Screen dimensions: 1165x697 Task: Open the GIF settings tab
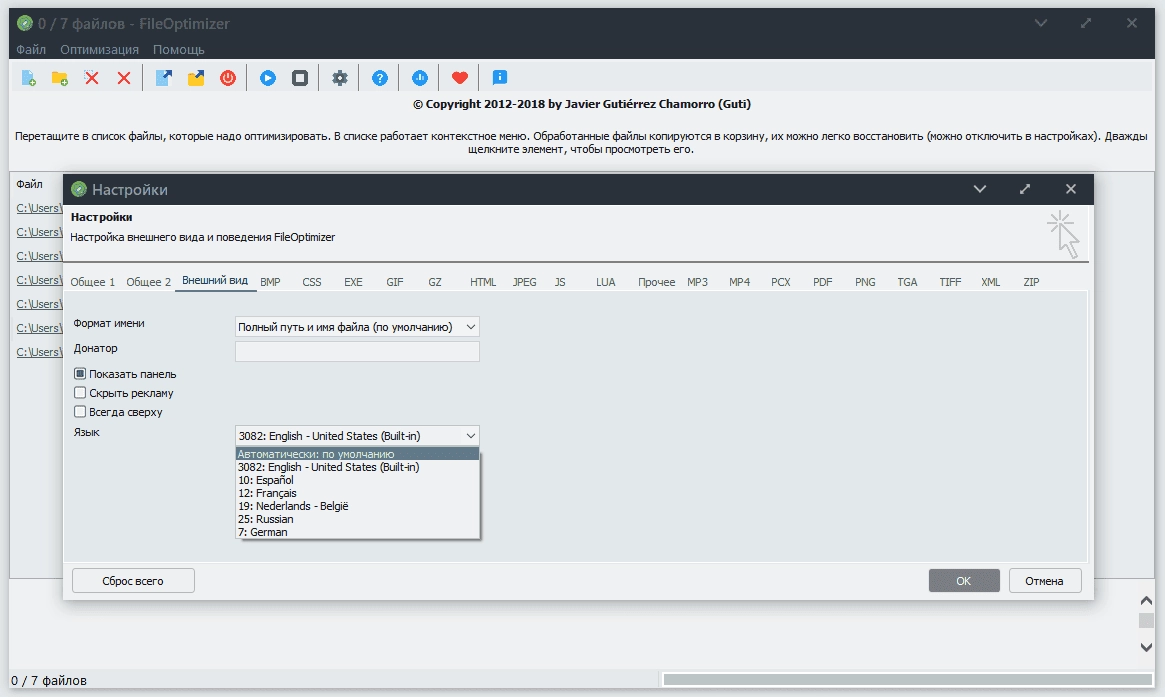(395, 282)
